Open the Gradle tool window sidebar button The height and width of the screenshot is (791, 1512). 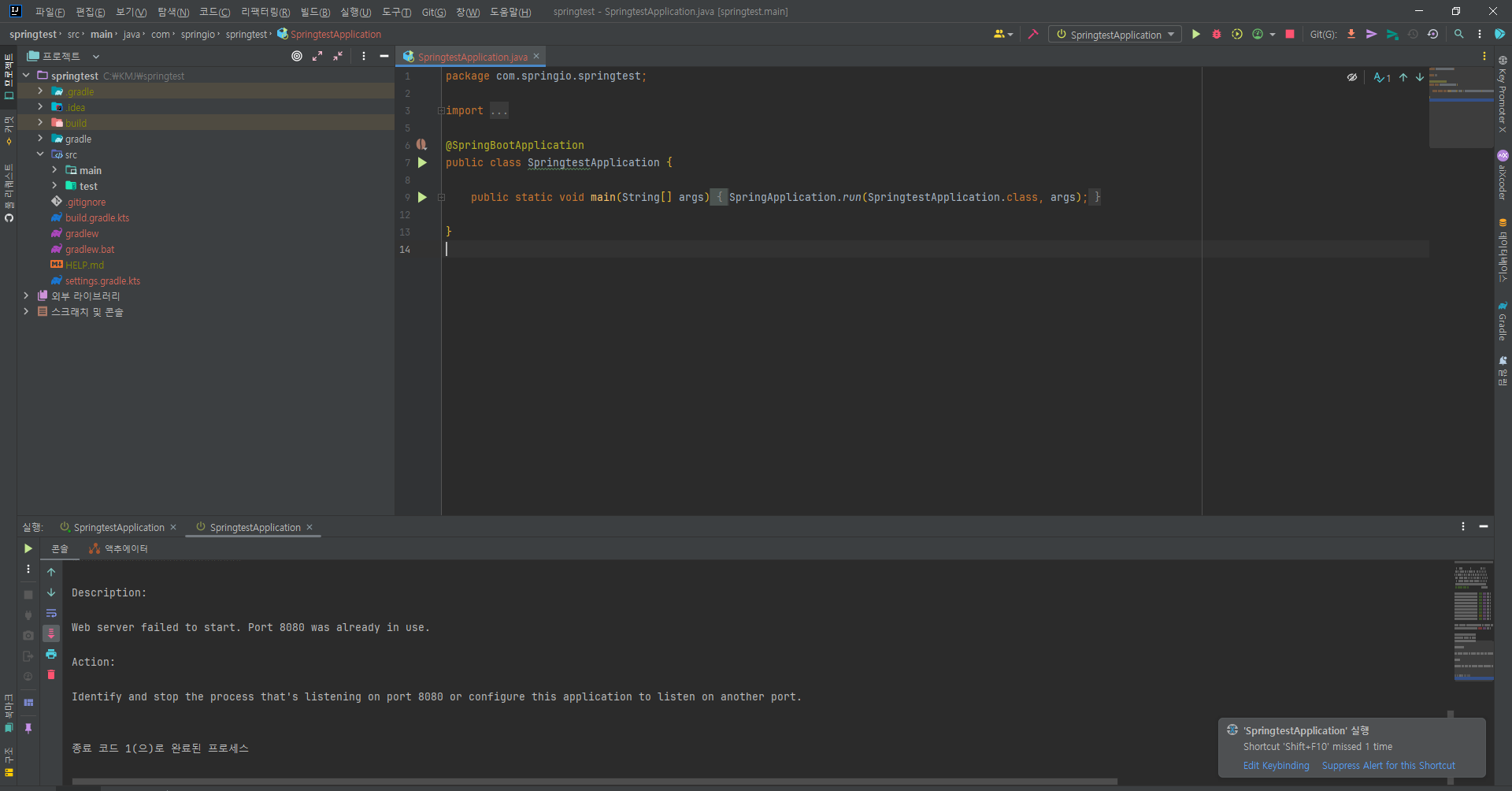point(1503,321)
